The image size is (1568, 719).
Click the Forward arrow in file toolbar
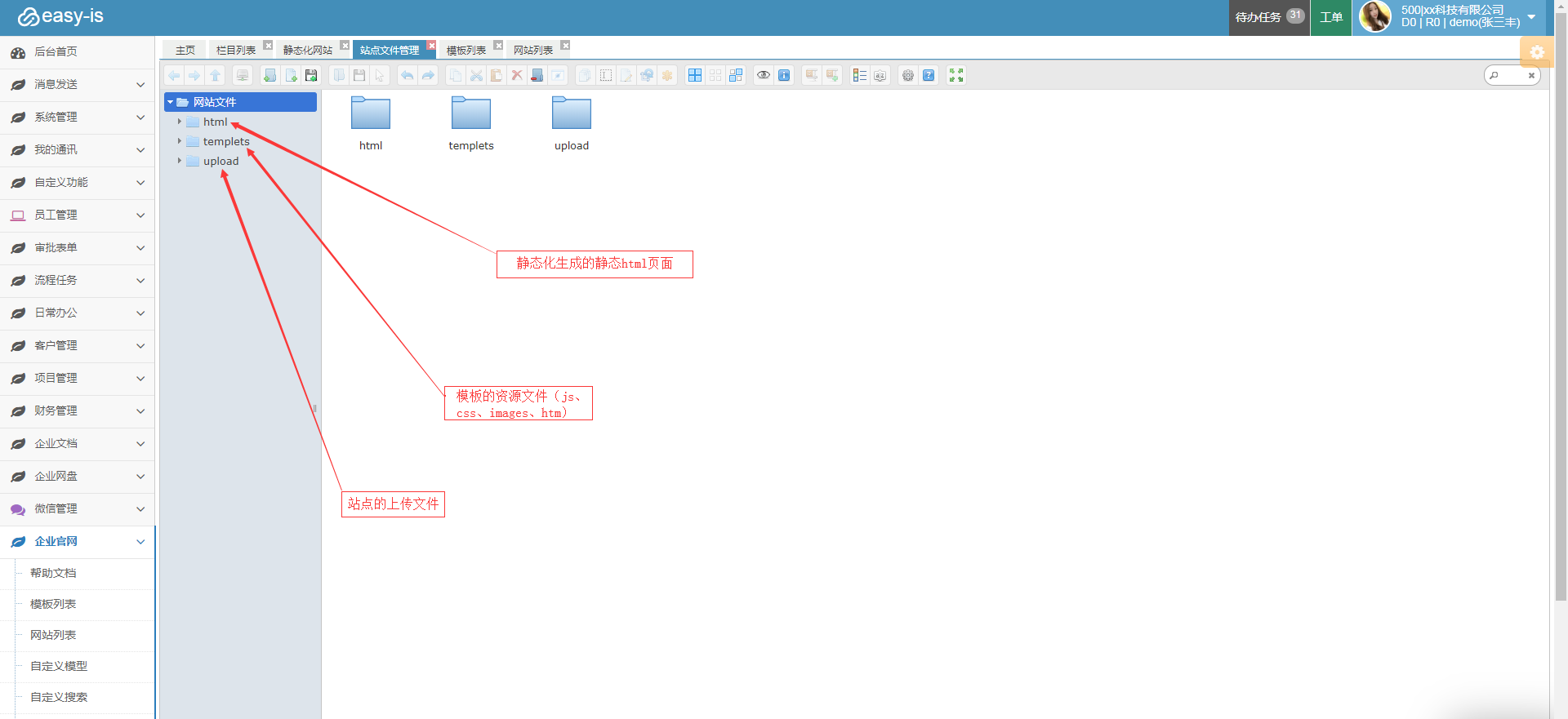194,75
